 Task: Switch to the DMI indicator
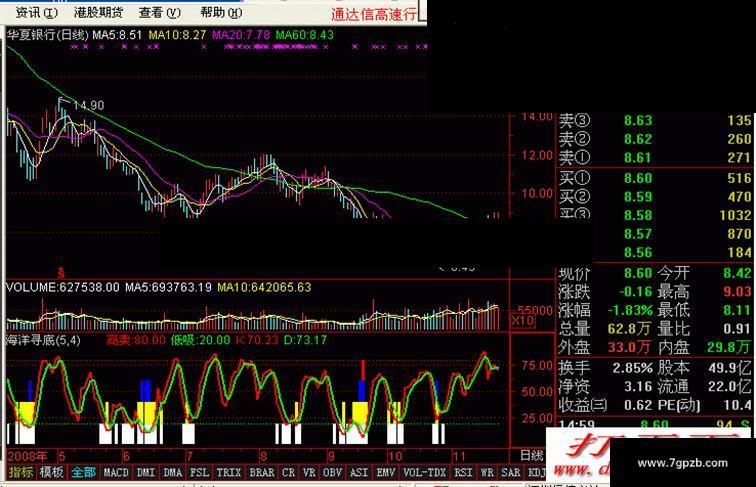(146, 473)
